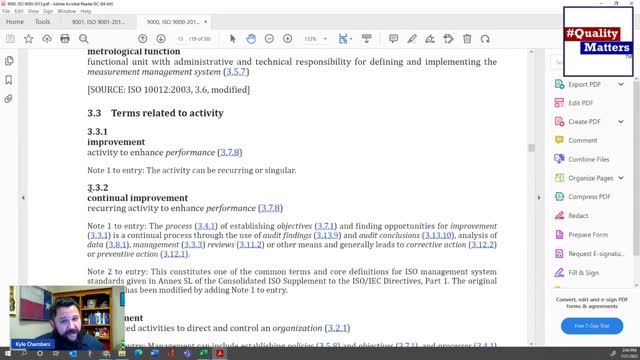640x360 pixels.
Task: Open the find text magnifier tool
Action: (x=84, y=39)
